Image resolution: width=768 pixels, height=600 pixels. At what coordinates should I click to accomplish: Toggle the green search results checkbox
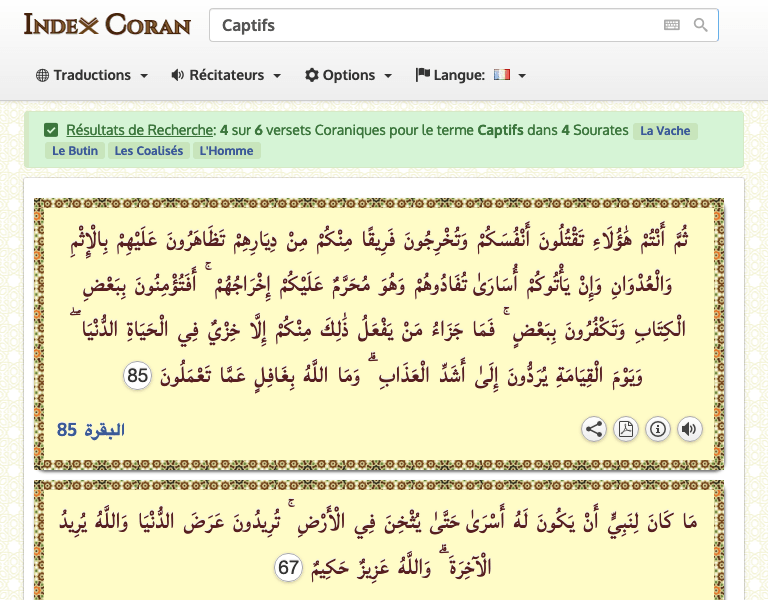(x=51, y=130)
